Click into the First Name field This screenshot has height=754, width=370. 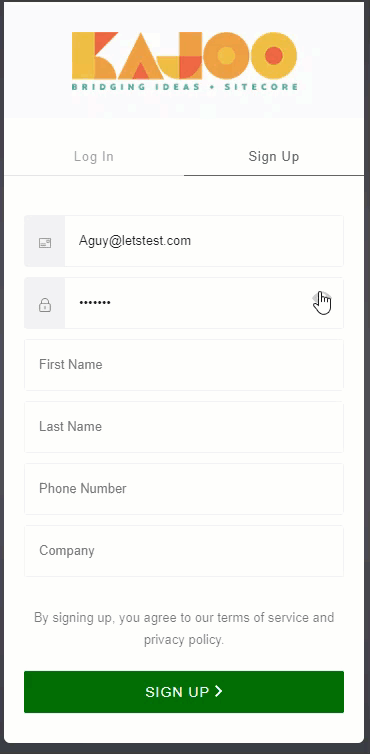tap(184, 365)
